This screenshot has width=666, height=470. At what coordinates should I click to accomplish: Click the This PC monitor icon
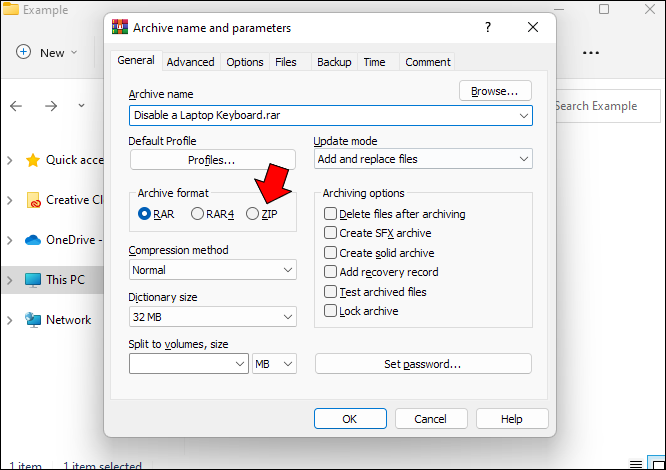click(x=33, y=280)
